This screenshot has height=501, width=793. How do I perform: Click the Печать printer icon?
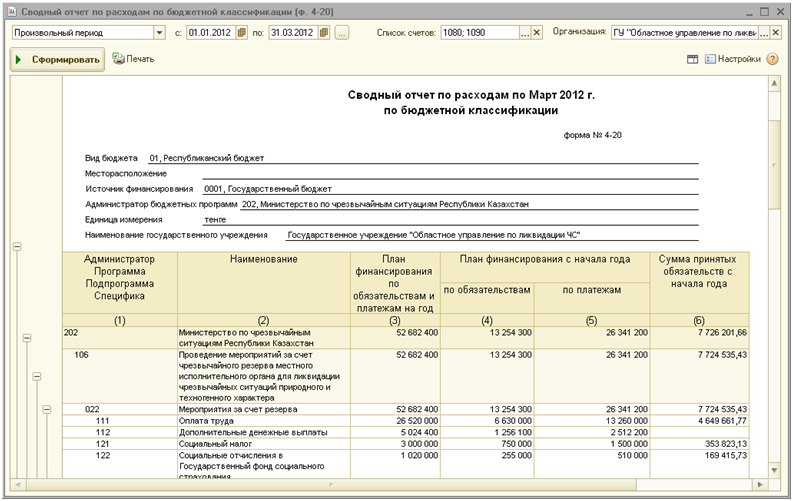pos(118,59)
